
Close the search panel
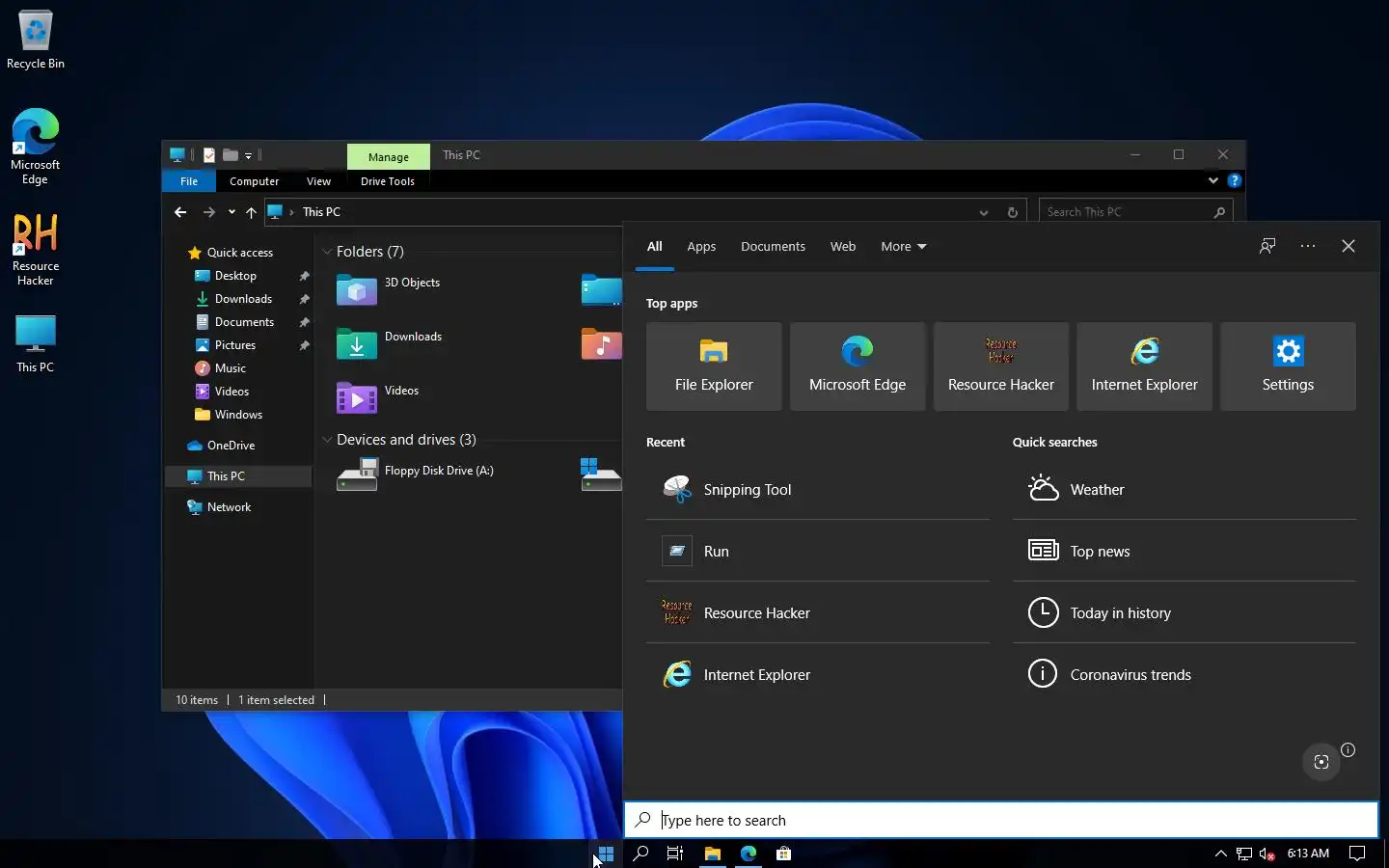click(1348, 246)
